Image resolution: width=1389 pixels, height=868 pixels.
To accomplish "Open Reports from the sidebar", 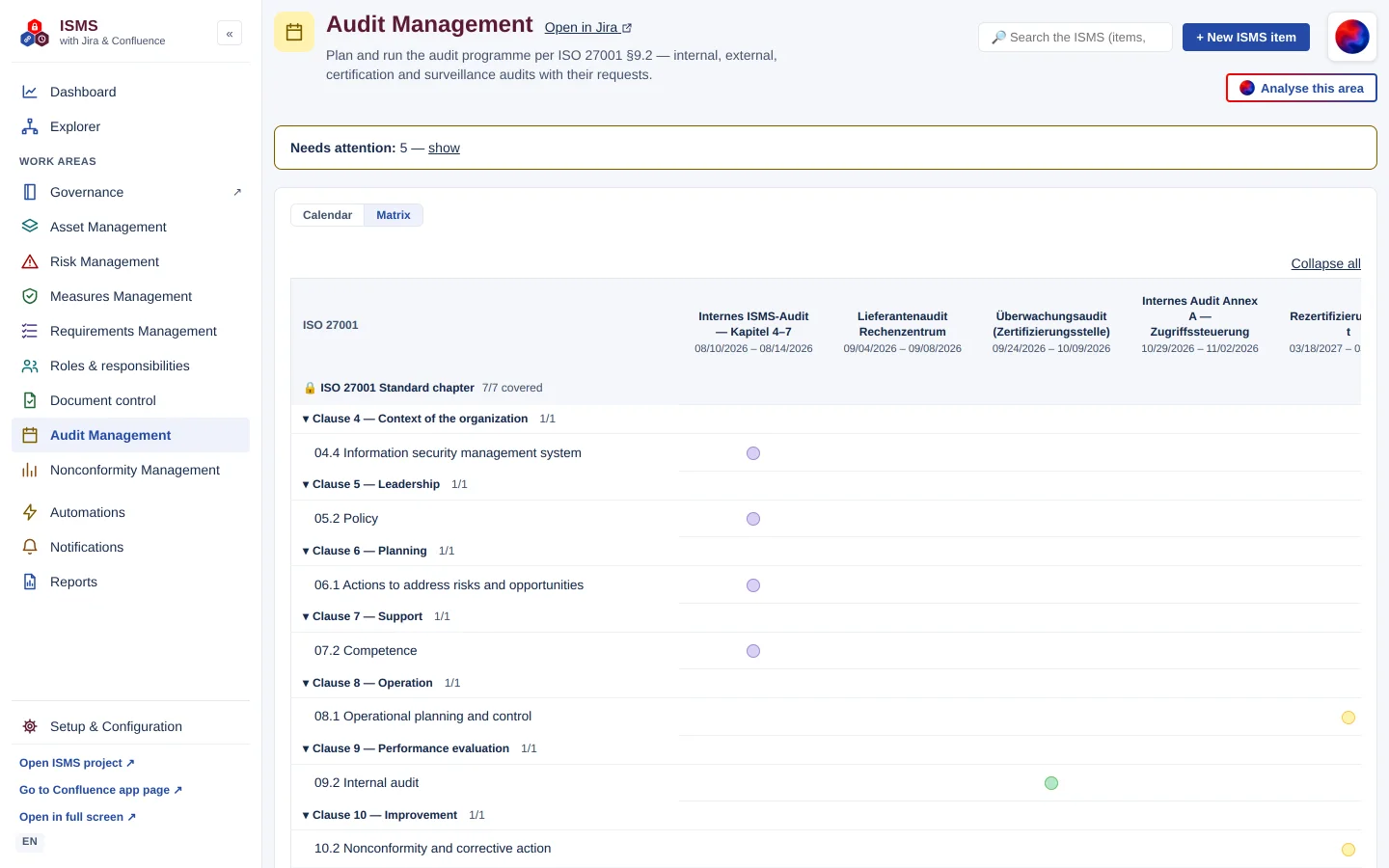I will click(130, 582).
